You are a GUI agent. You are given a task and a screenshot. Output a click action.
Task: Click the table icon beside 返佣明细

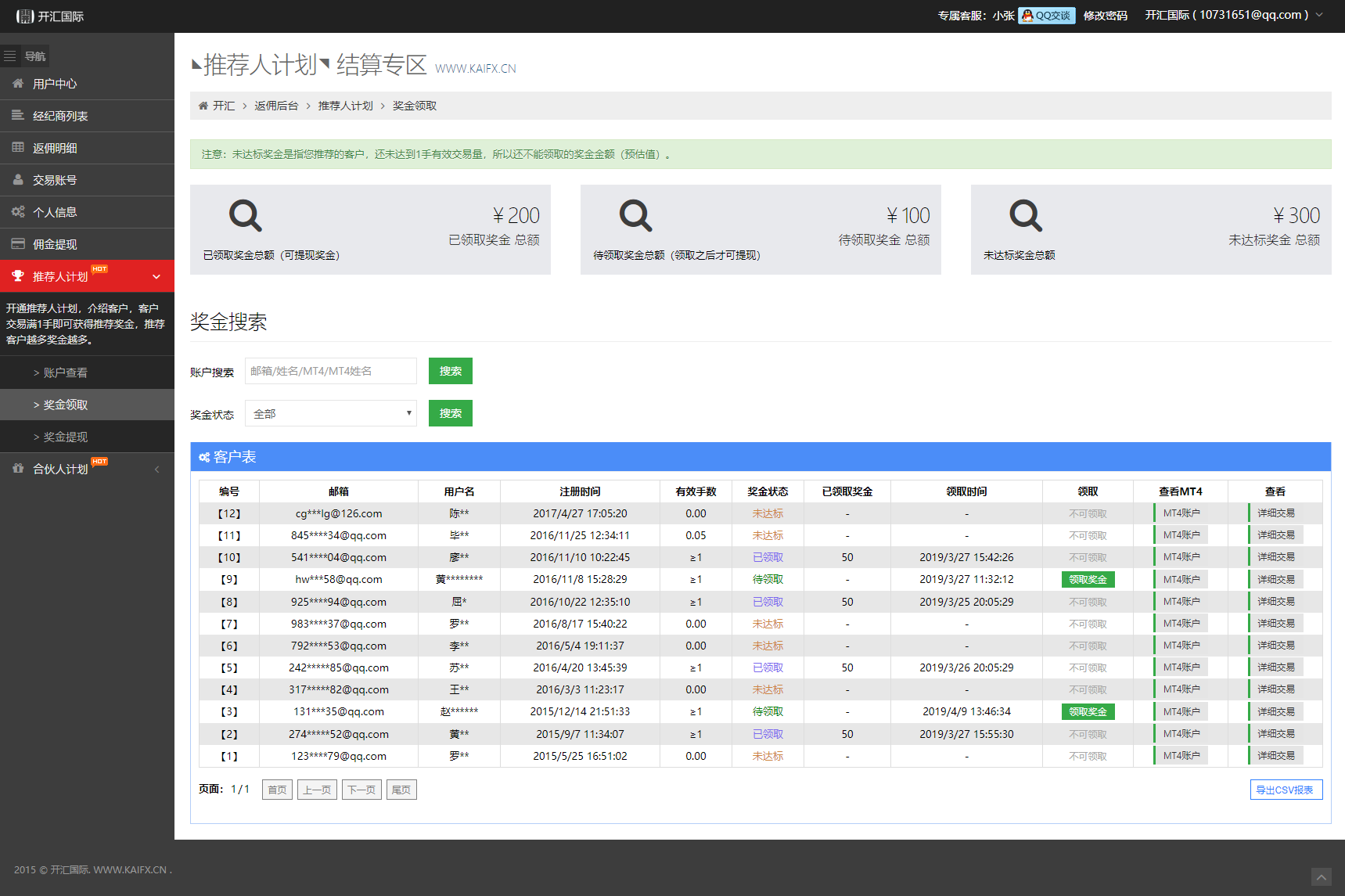coord(18,147)
